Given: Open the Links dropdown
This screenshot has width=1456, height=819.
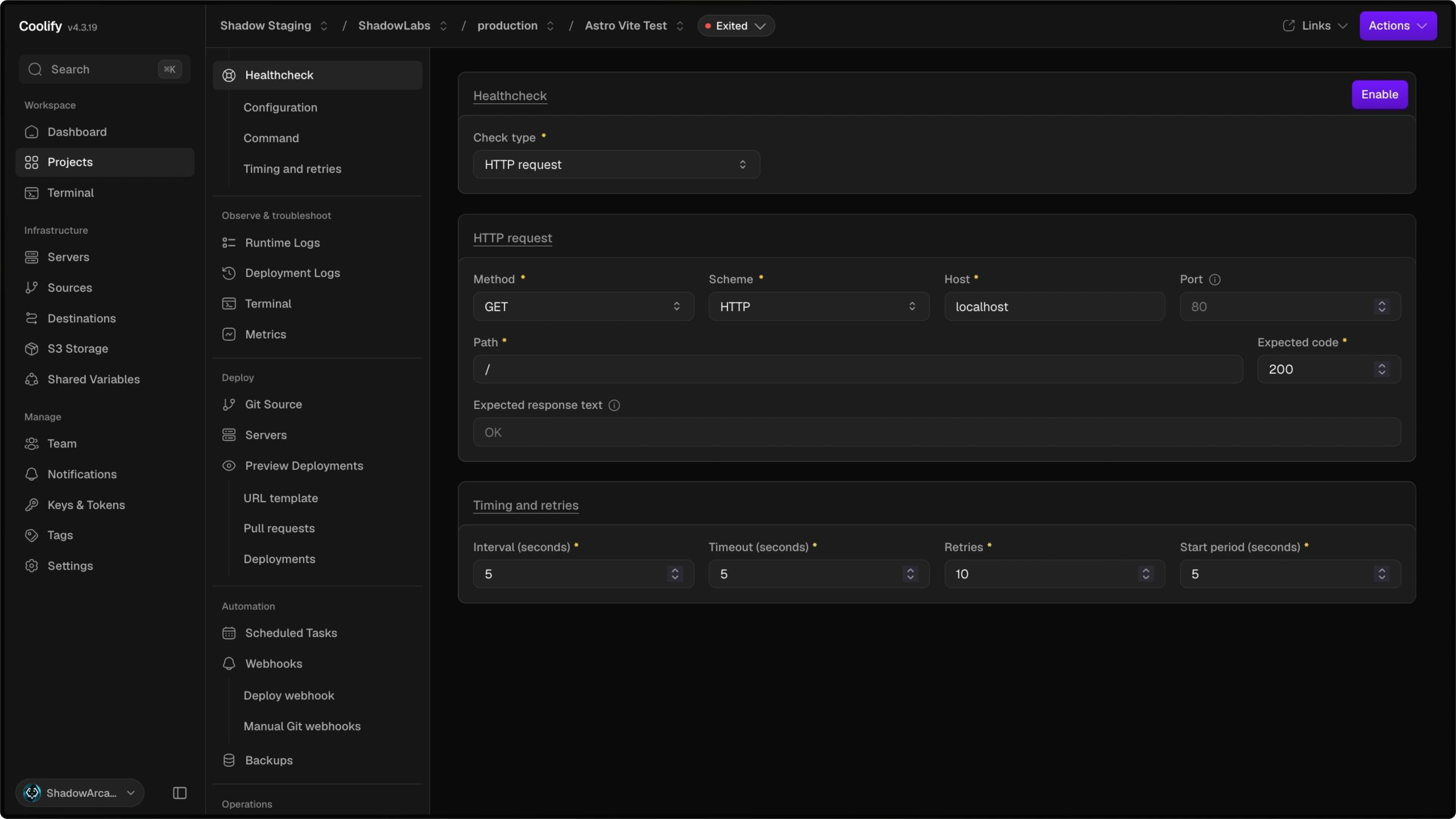Looking at the screenshot, I should [1316, 26].
